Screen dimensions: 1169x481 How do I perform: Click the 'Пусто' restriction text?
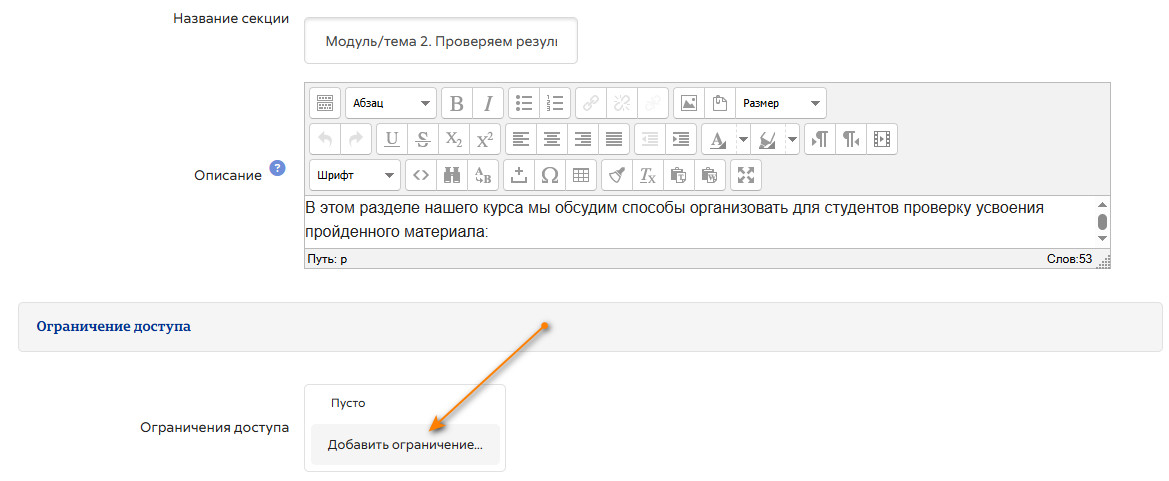(348, 403)
